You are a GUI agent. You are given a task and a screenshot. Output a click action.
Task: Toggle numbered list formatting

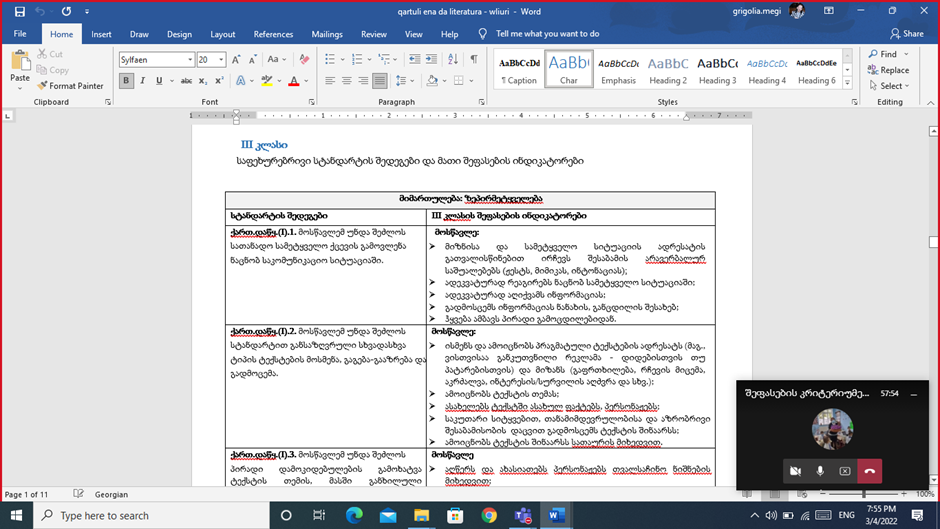point(357,59)
